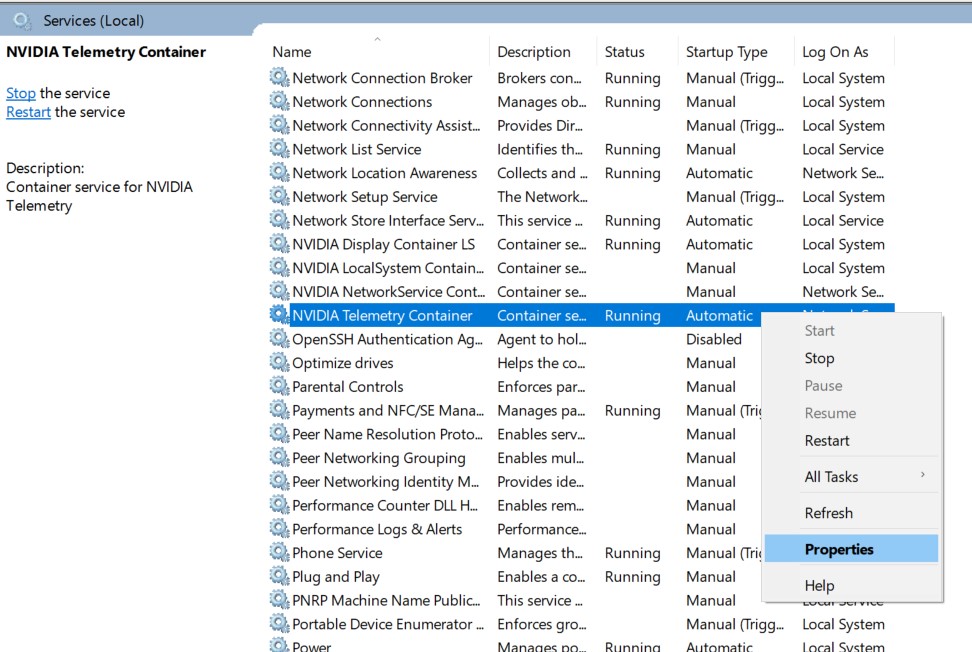Image resolution: width=972 pixels, height=652 pixels.
Task: Click Automatic startup type of Network Location Awareness
Action: click(x=719, y=173)
